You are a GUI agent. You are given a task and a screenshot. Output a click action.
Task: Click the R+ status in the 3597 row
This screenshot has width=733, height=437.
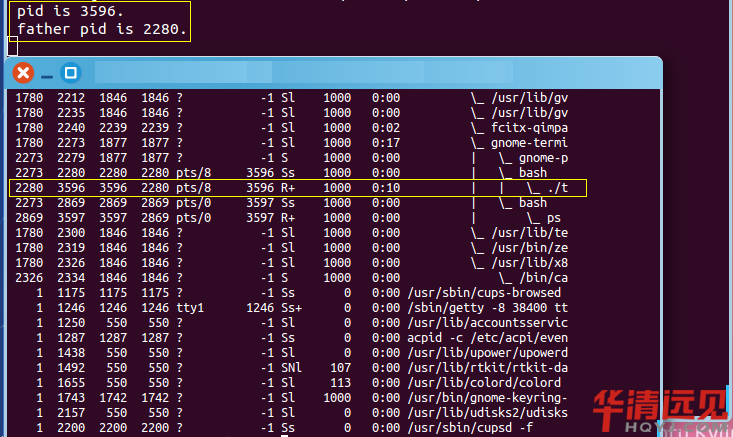point(289,217)
